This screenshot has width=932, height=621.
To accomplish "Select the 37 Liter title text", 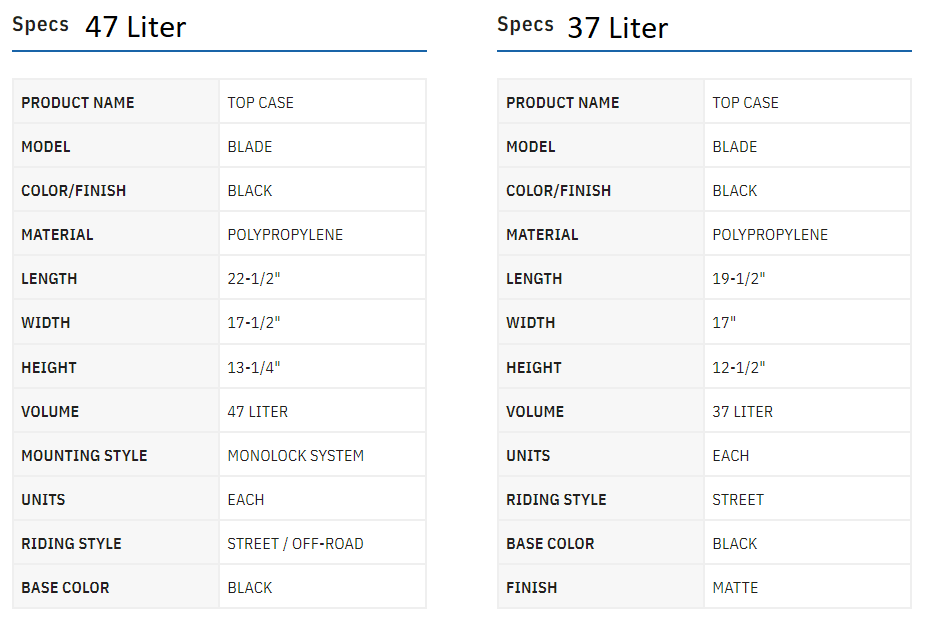I will pos(617,28).
